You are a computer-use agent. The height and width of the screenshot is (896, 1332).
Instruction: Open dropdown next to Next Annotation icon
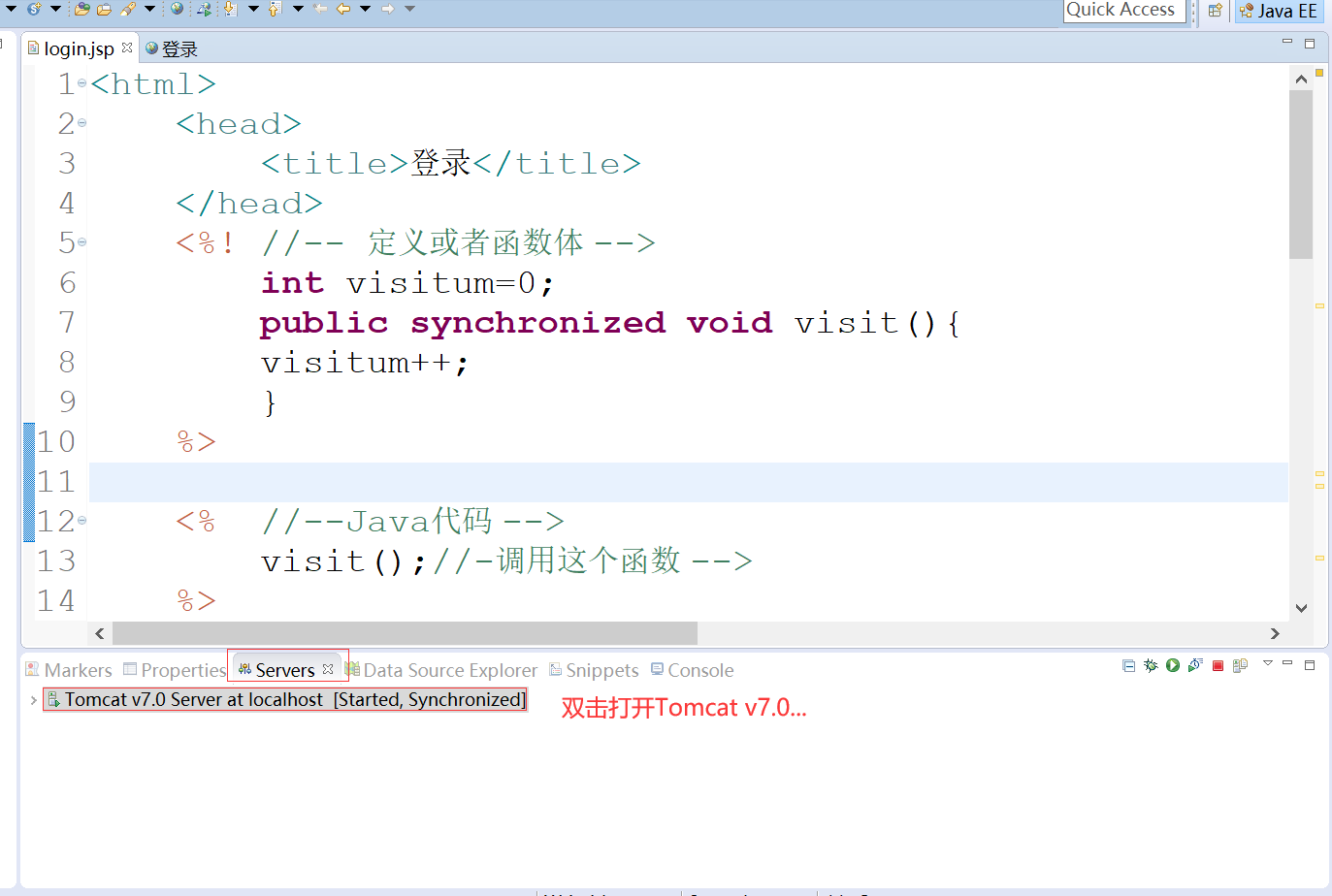click(253, 9)
